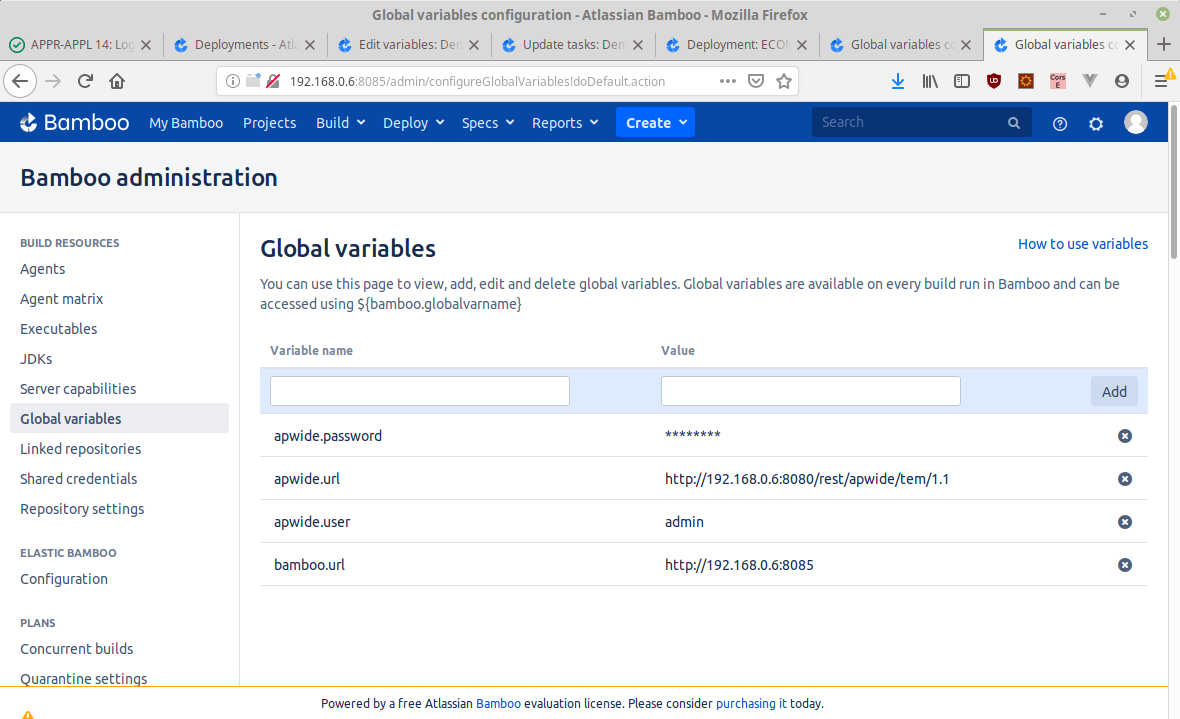Click the Bamboo logo
1180x719 pixels.
75,122
